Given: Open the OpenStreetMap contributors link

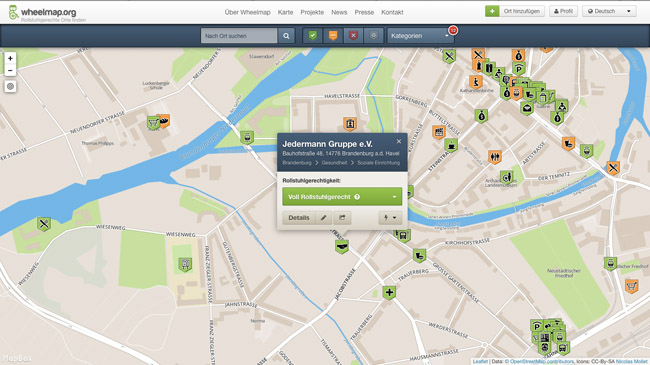Looking at the screenshot, I should tap(539, 362).
